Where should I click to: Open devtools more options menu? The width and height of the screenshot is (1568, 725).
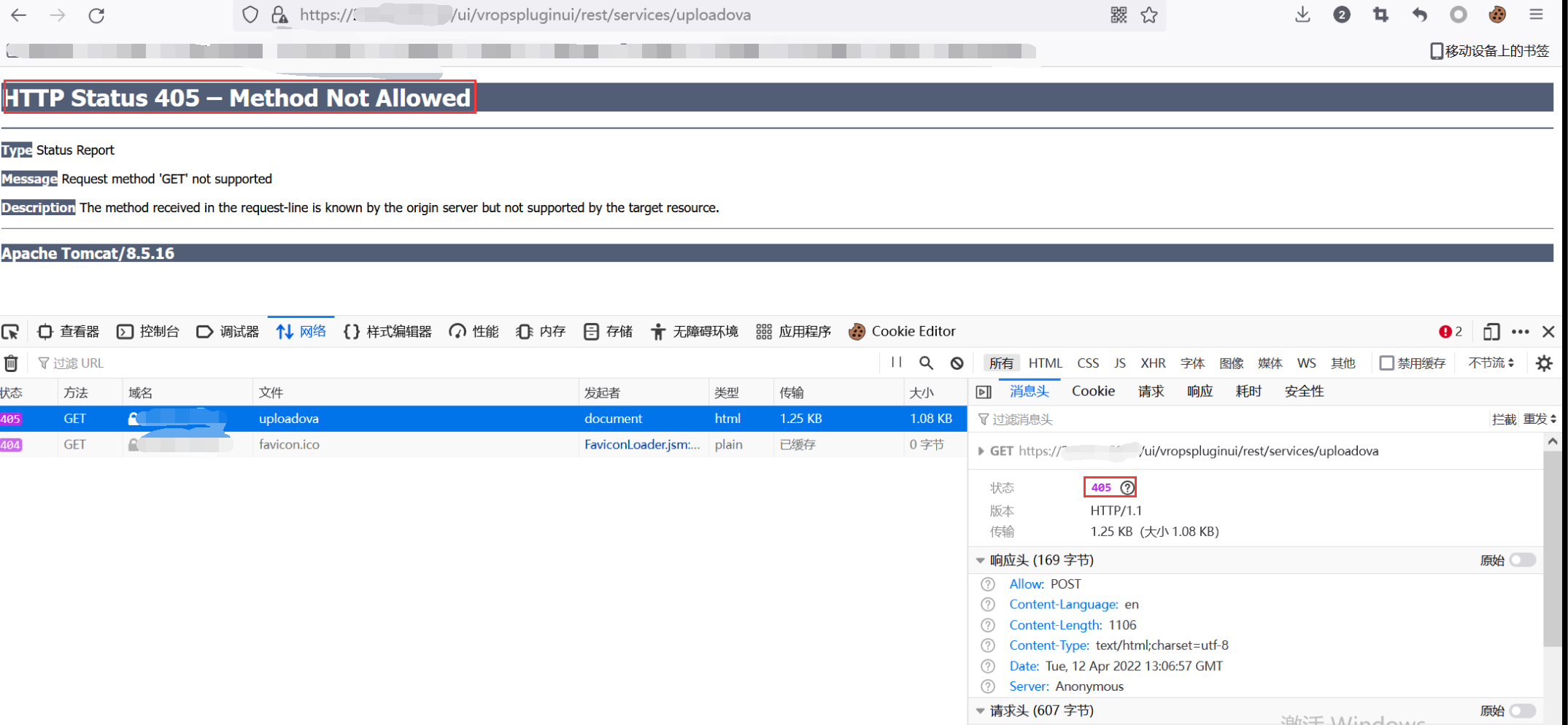coord(1520,332)
